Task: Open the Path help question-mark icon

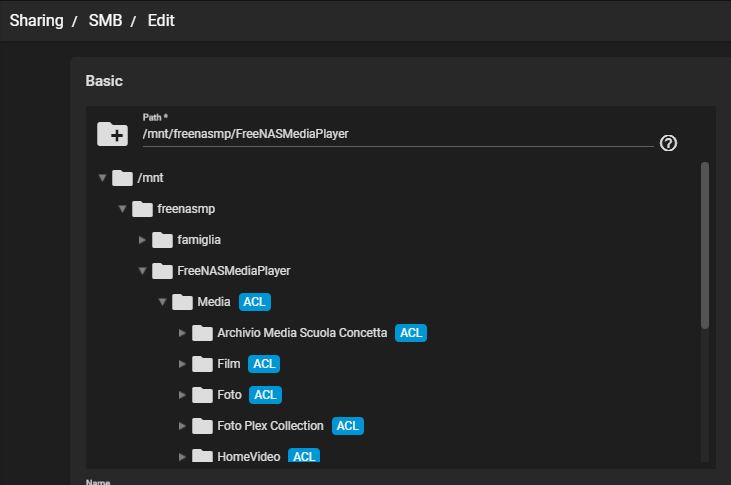Action: [668, 143]
